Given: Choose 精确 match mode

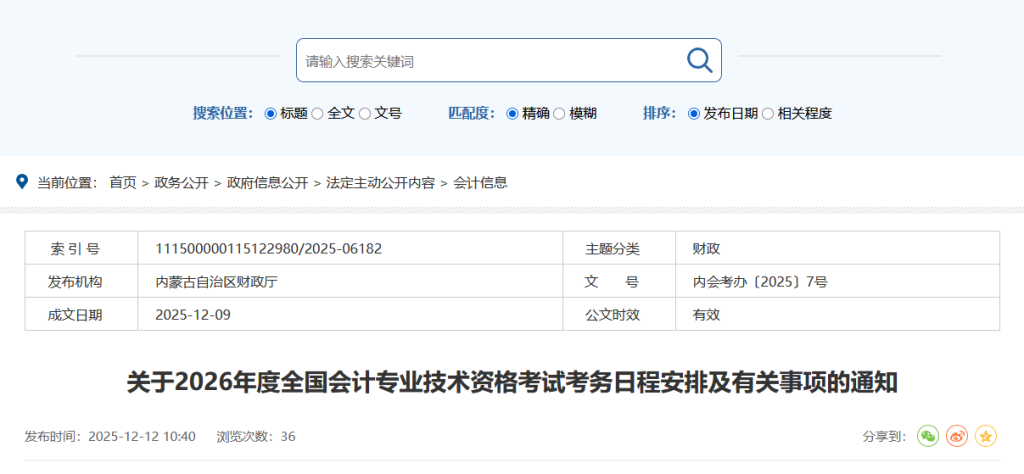Looking at the screenshot, I should pyautogui.click(x=512, y=114).
